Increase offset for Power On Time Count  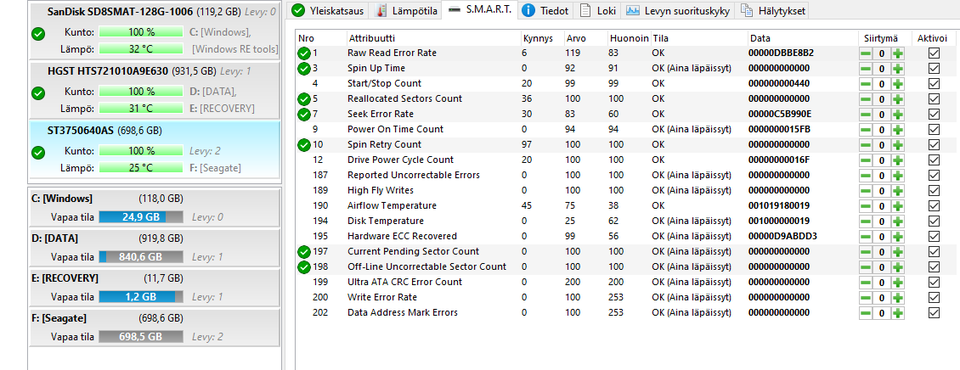coord(898,130)
